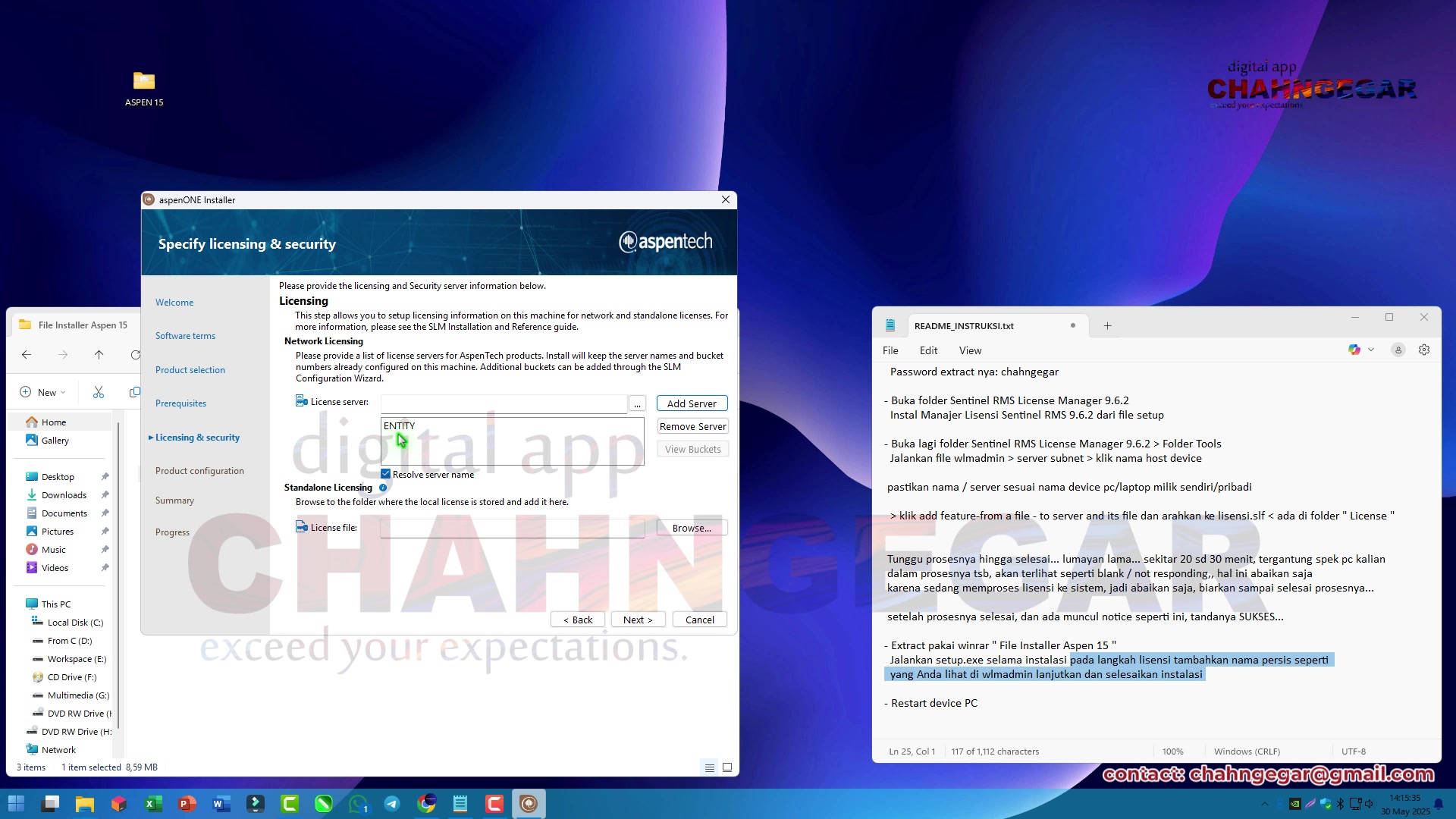Open Telegram from the taskbar
Image resolution: width=1456 pixels, height=819 pixels.
(x=392, y=804)
